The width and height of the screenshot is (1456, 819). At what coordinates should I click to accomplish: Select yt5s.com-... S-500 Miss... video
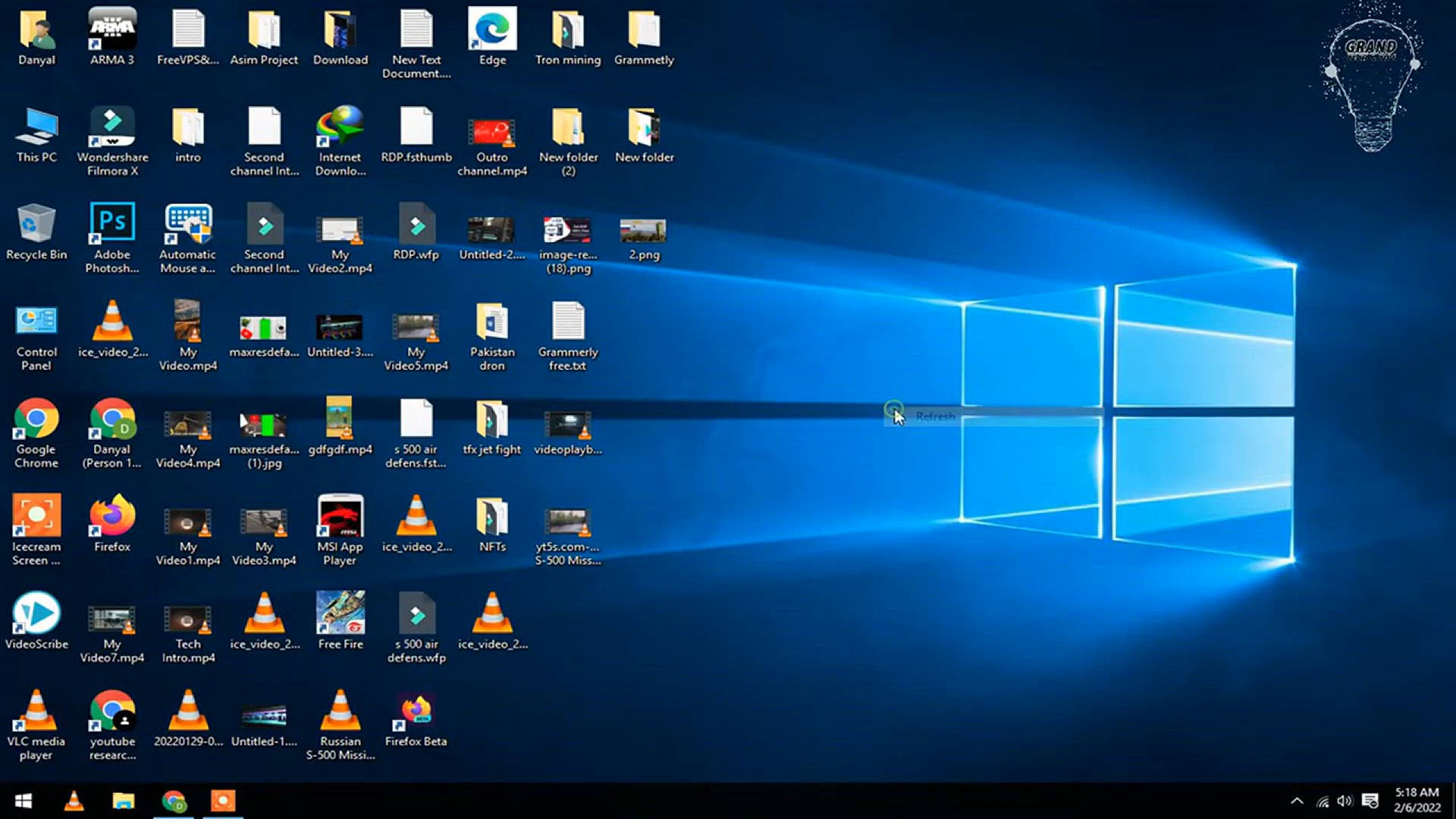point(568,536)
